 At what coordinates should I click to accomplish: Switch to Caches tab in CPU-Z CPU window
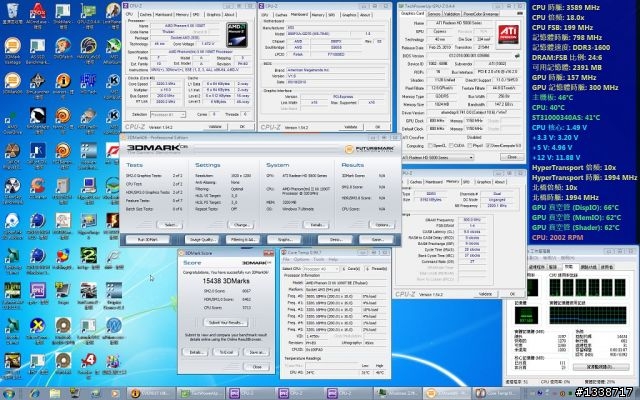(145, 14)
